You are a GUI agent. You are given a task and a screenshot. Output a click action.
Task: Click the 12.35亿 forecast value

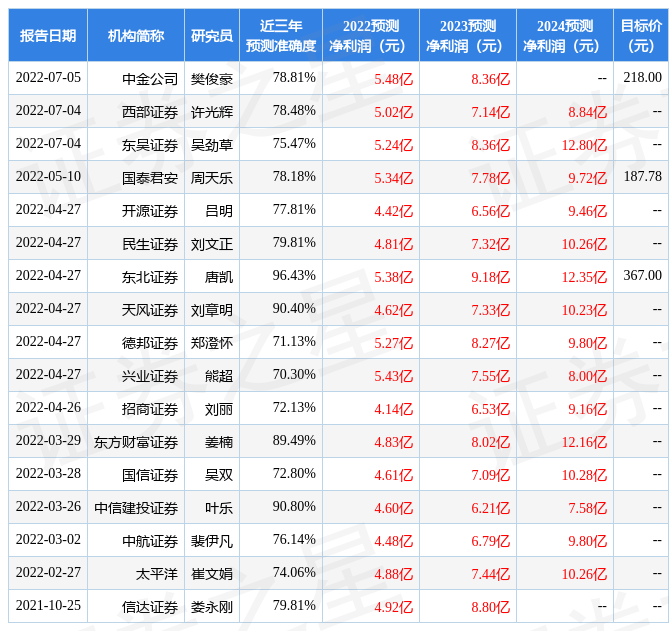point(584,277)
